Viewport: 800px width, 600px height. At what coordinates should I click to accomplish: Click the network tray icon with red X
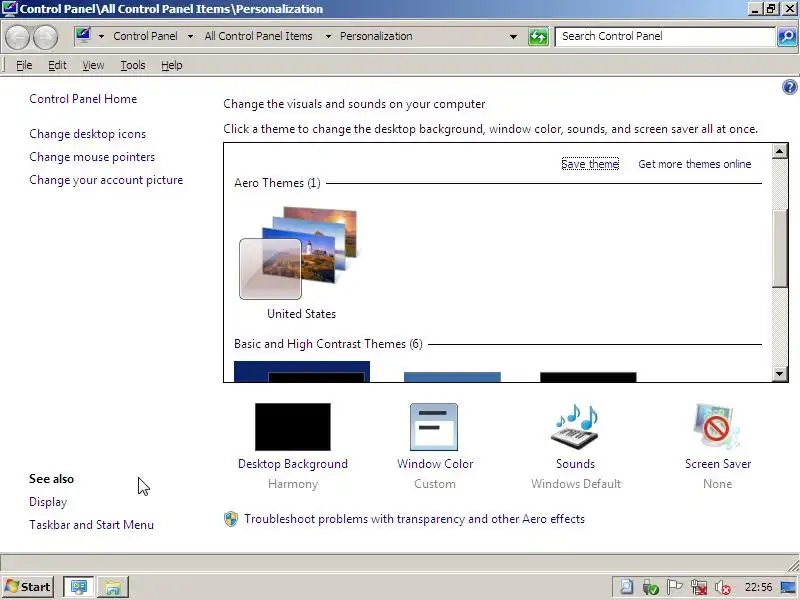point(699,587)
